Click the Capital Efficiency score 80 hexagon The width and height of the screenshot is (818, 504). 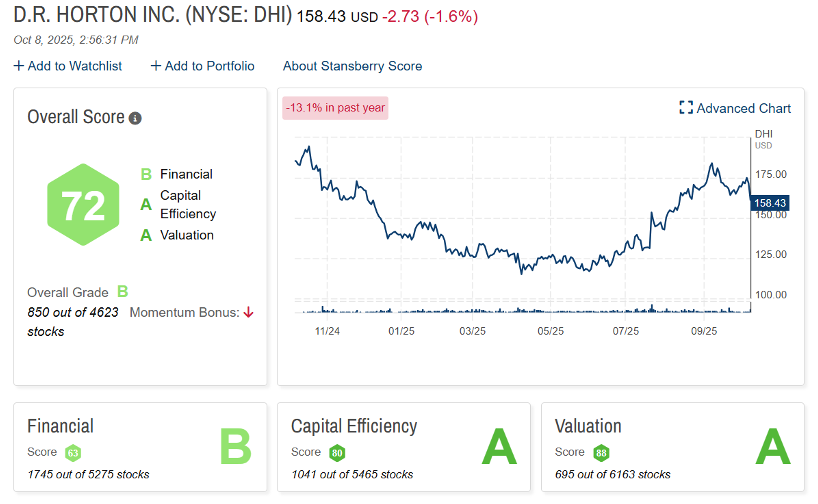click(x=337, y=453)
